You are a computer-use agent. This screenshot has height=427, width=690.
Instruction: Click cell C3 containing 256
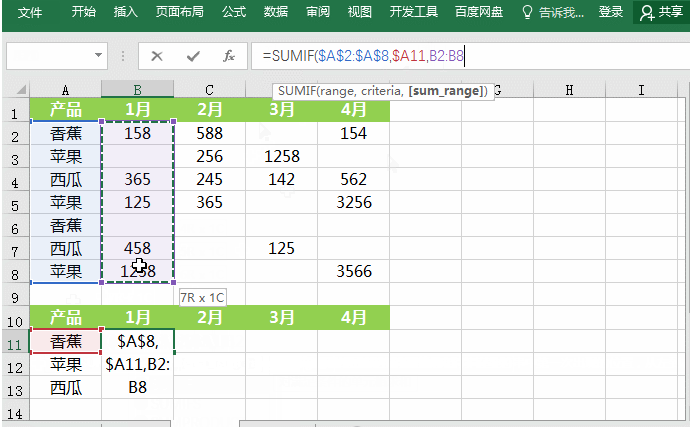pyautogui.click(x=209, y=156)
